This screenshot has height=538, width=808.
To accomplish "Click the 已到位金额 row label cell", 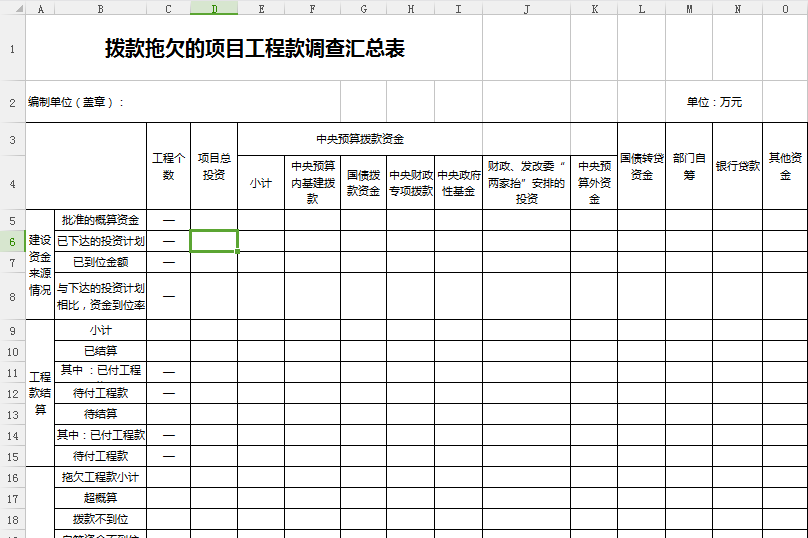I will coord(100,262).
